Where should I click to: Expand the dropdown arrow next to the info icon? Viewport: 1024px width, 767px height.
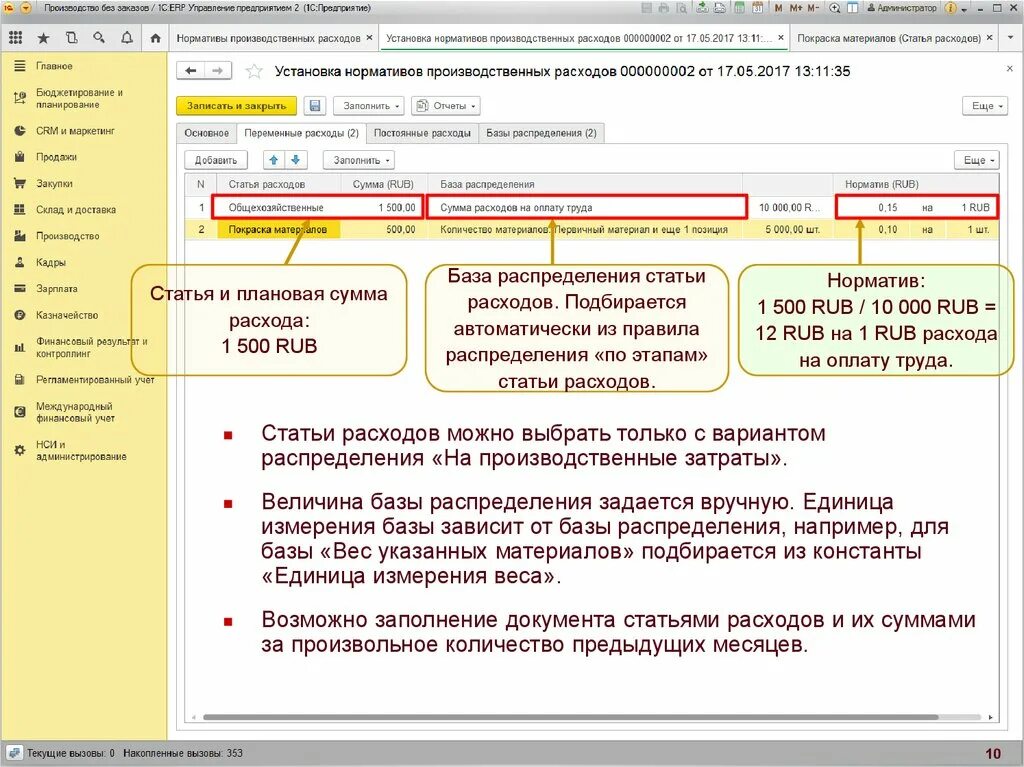[x=965, y=10]
